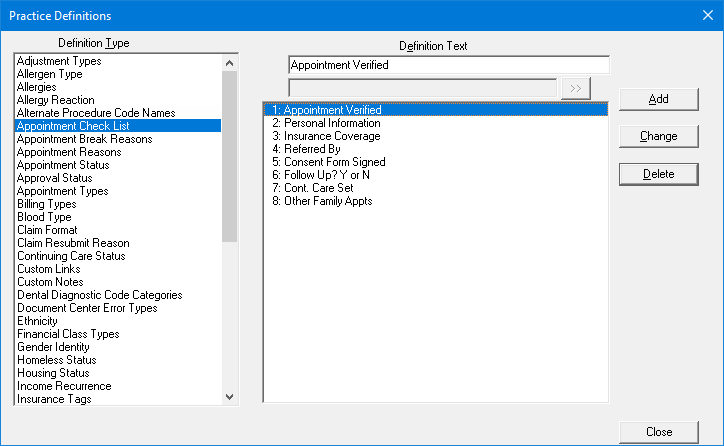Select Alternate Procedure Code Names
The height and width of the screenshot is (446, 724).
118,113
